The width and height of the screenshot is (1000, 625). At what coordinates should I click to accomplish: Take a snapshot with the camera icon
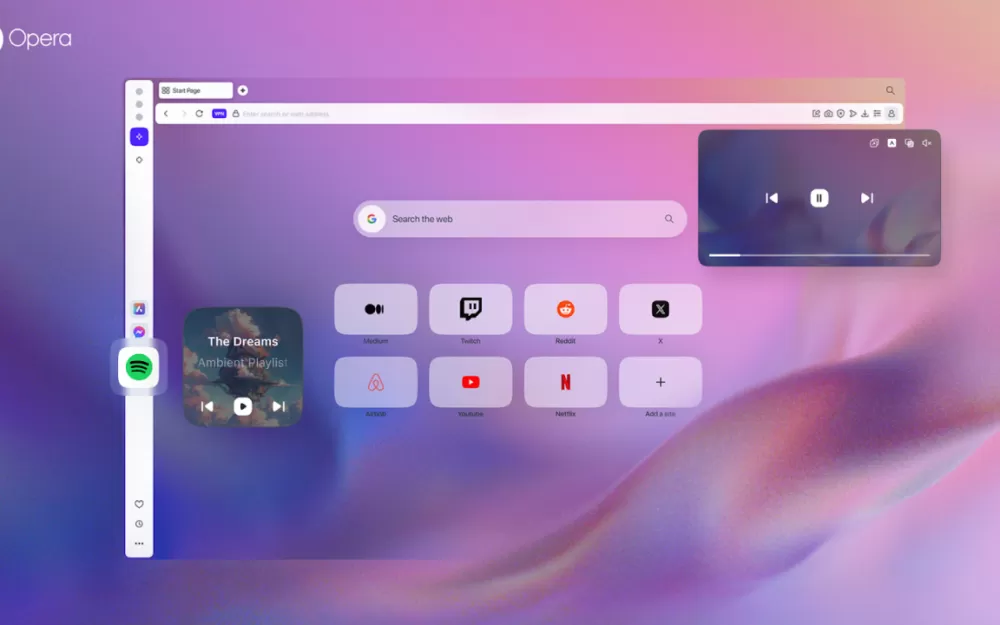(828, 114)
